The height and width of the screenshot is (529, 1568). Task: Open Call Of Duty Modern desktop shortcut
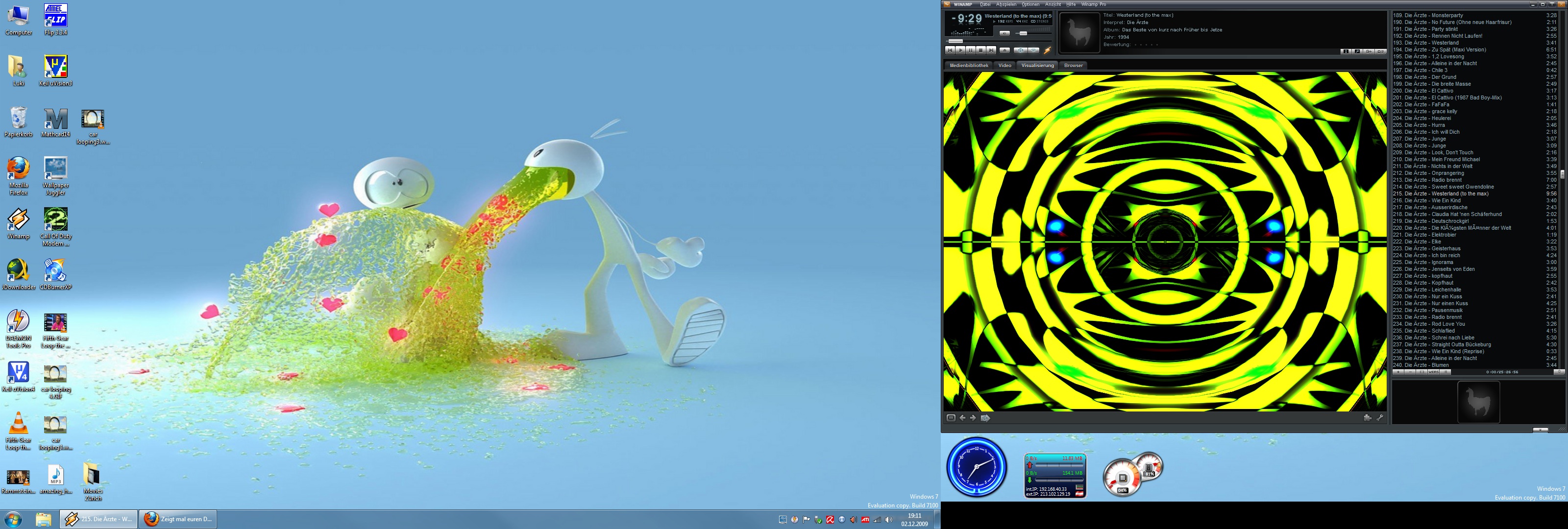click(55, 227)
